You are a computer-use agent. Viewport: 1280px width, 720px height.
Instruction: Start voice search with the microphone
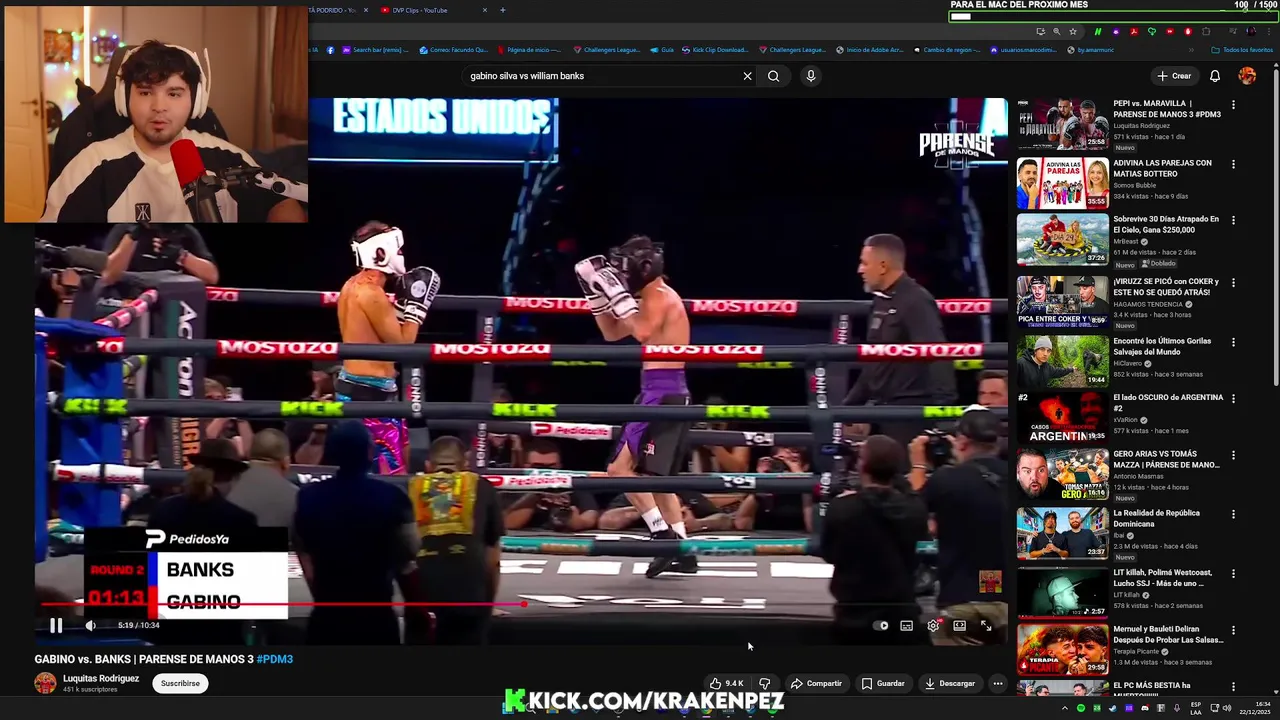click(811, 76)
